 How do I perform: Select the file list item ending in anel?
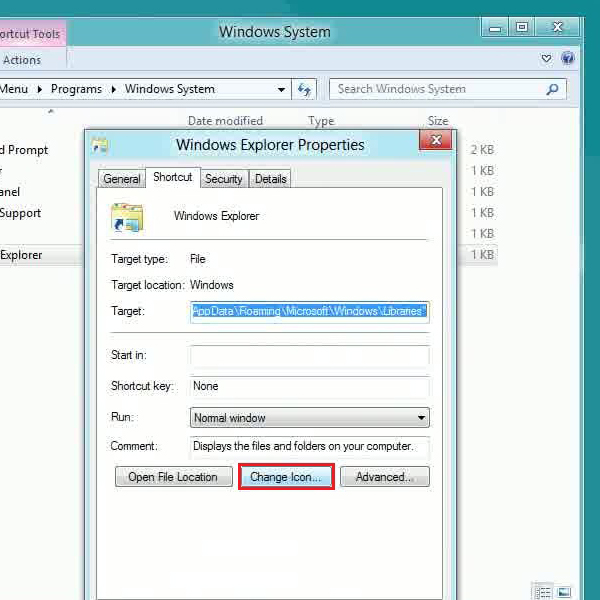(10, 192)
